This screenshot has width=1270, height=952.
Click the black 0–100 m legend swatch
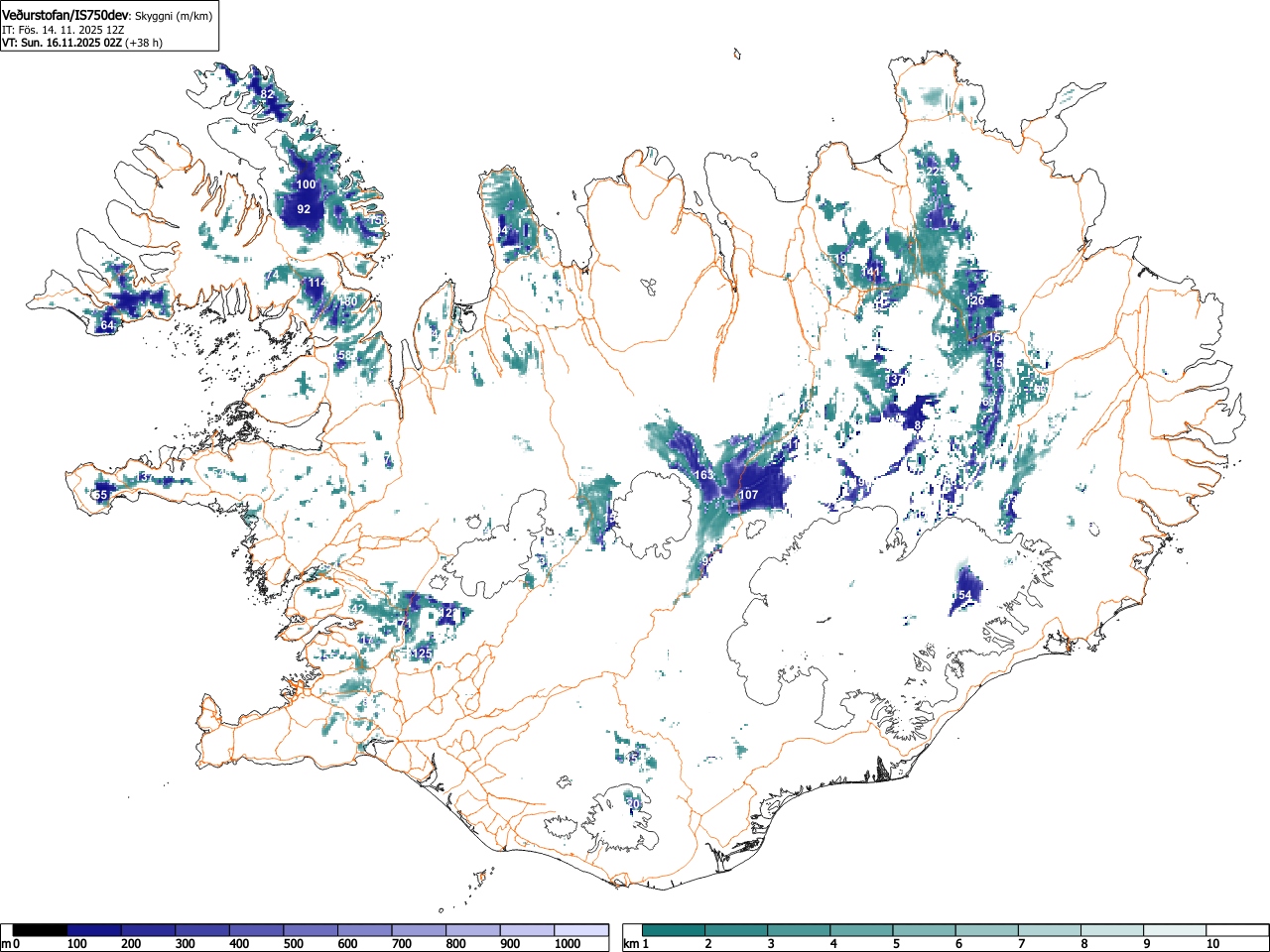[41, 930]
